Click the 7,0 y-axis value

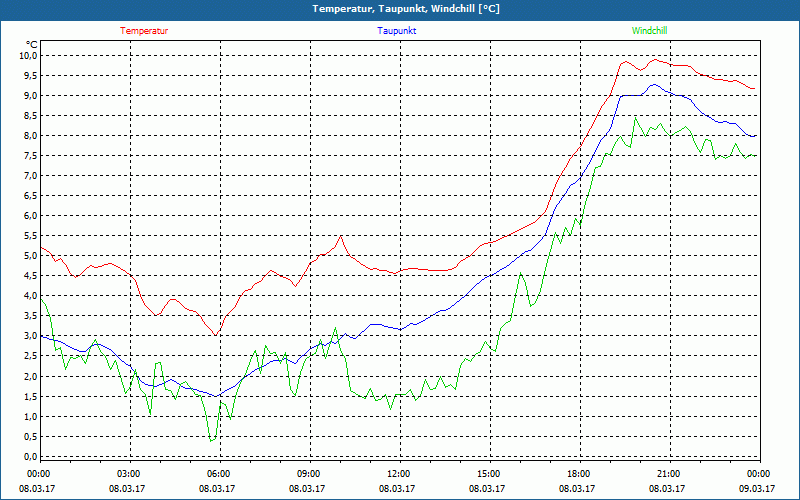coord(31,176)
